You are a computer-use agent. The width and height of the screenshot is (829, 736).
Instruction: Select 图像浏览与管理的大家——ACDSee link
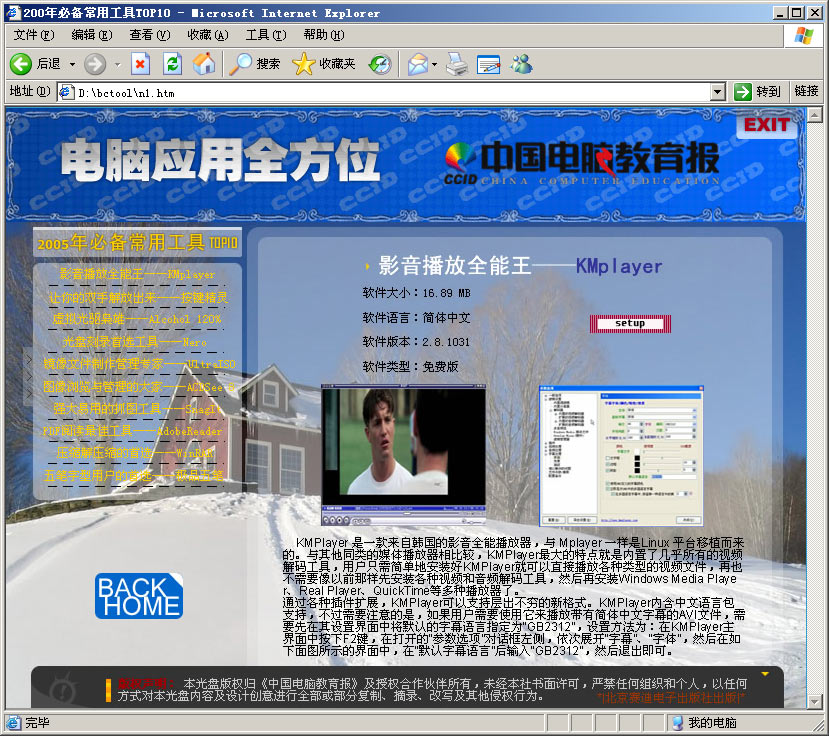139,387
